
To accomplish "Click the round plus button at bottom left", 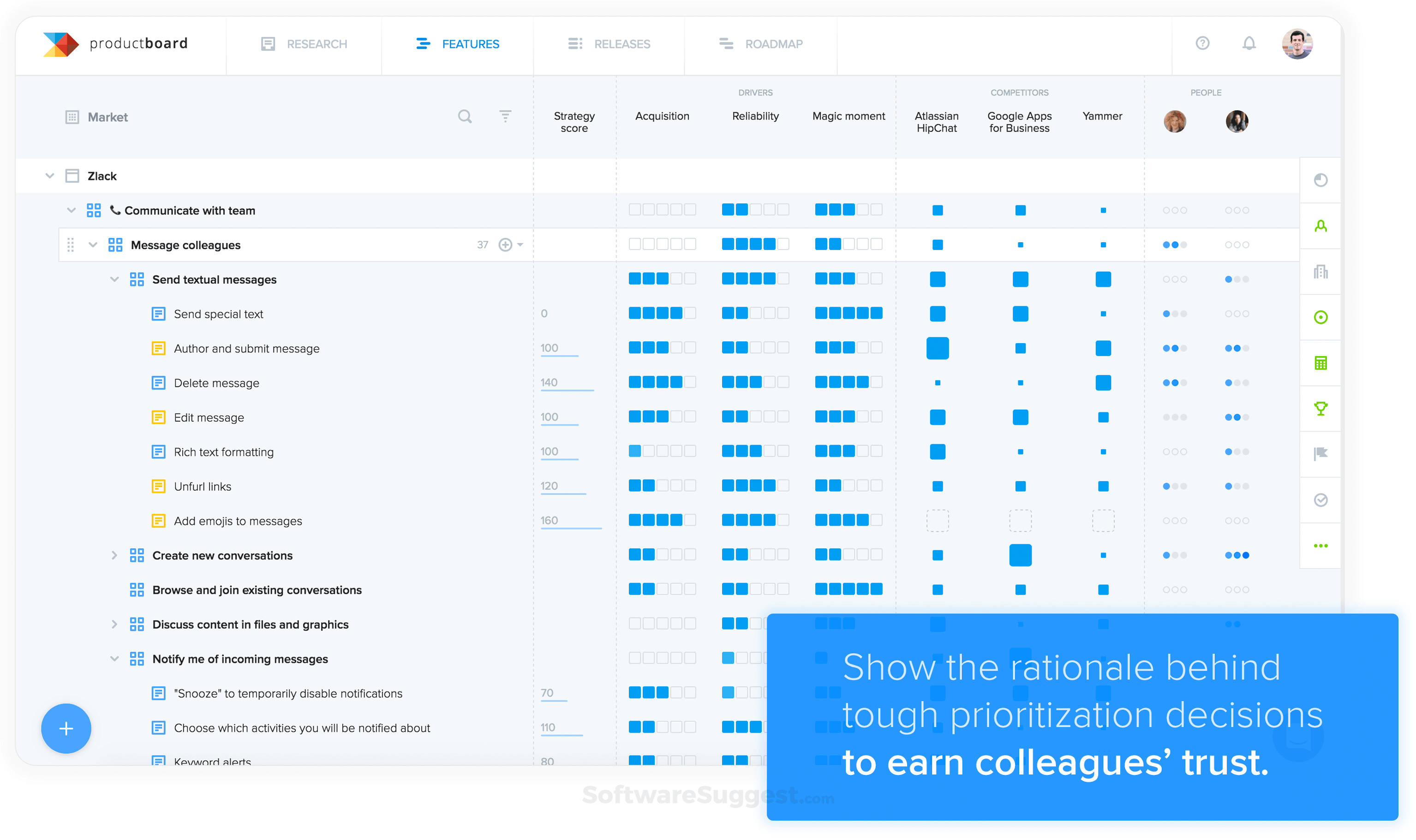I will coord(66,728).
